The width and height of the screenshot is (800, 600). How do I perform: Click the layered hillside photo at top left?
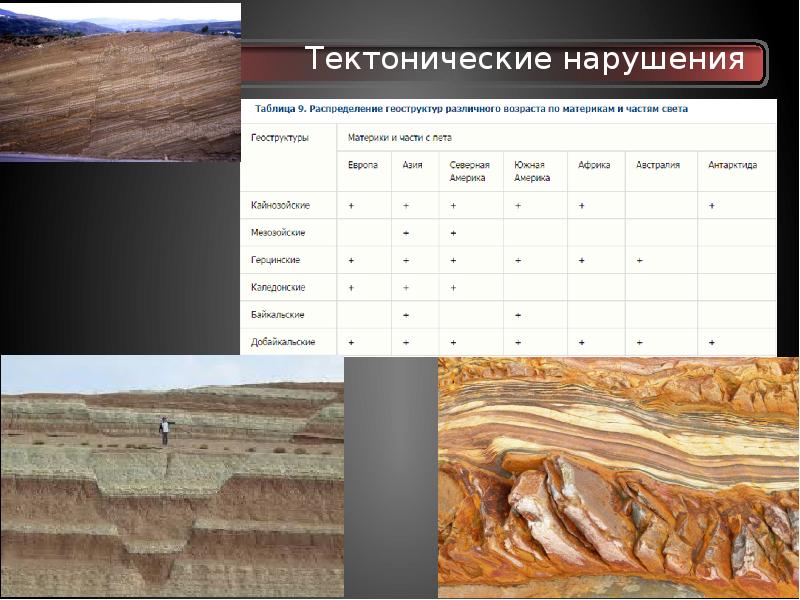tap(120, 82)
